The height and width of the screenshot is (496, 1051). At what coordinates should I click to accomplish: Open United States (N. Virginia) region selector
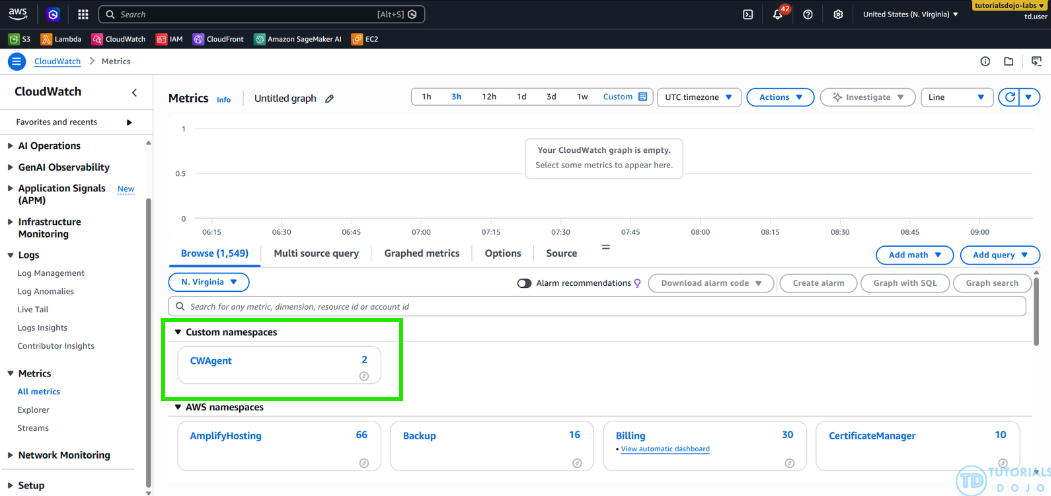point(910,14)
